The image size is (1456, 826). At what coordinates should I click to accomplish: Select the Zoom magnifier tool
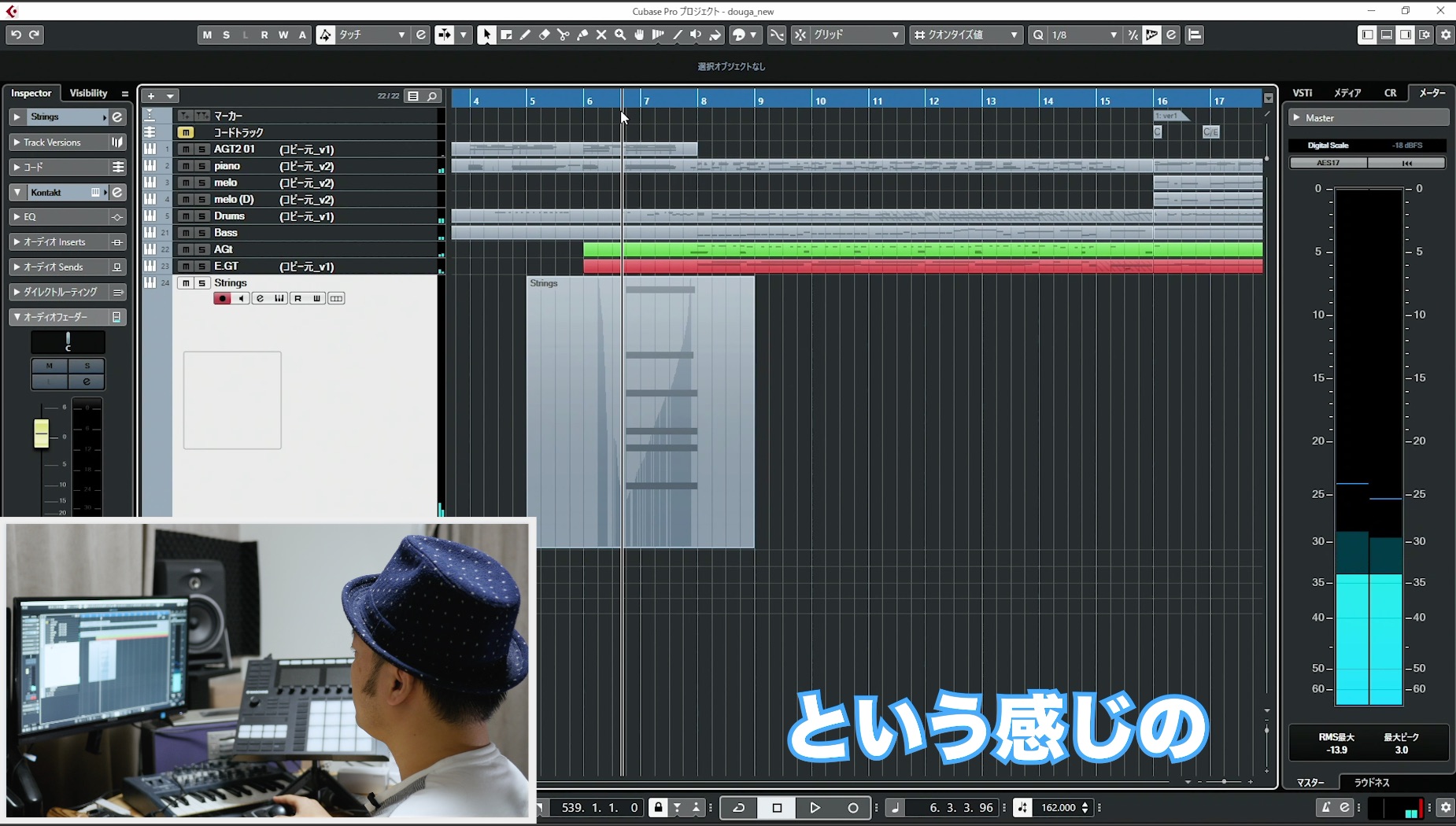(620, 35)
